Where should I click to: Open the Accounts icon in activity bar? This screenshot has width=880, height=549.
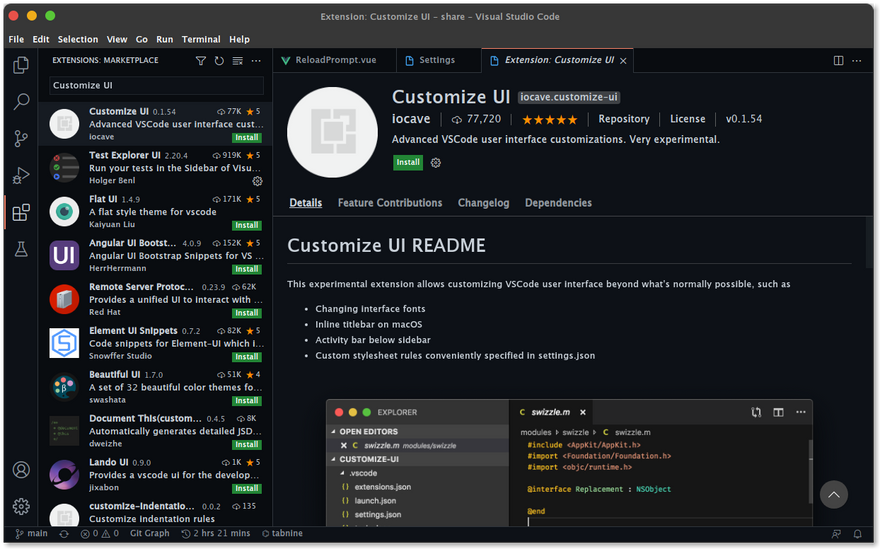coord(20,470)
